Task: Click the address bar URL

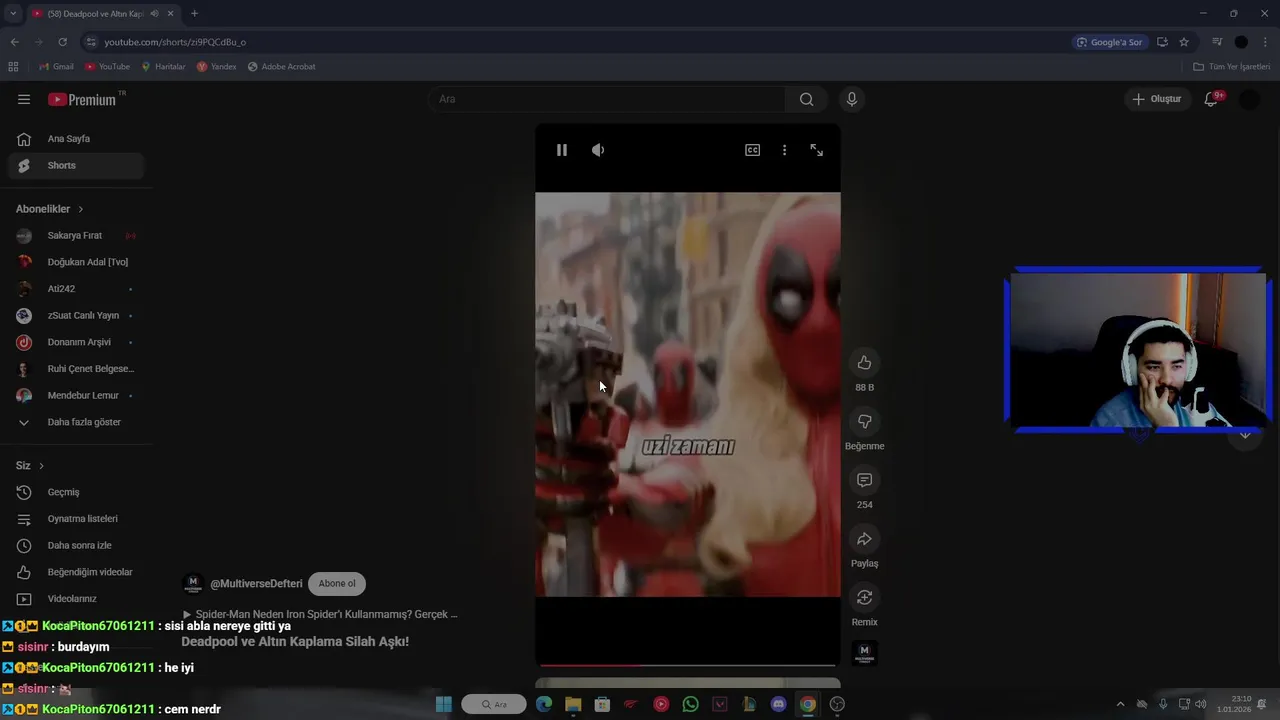Action: (x=175, y=42)
